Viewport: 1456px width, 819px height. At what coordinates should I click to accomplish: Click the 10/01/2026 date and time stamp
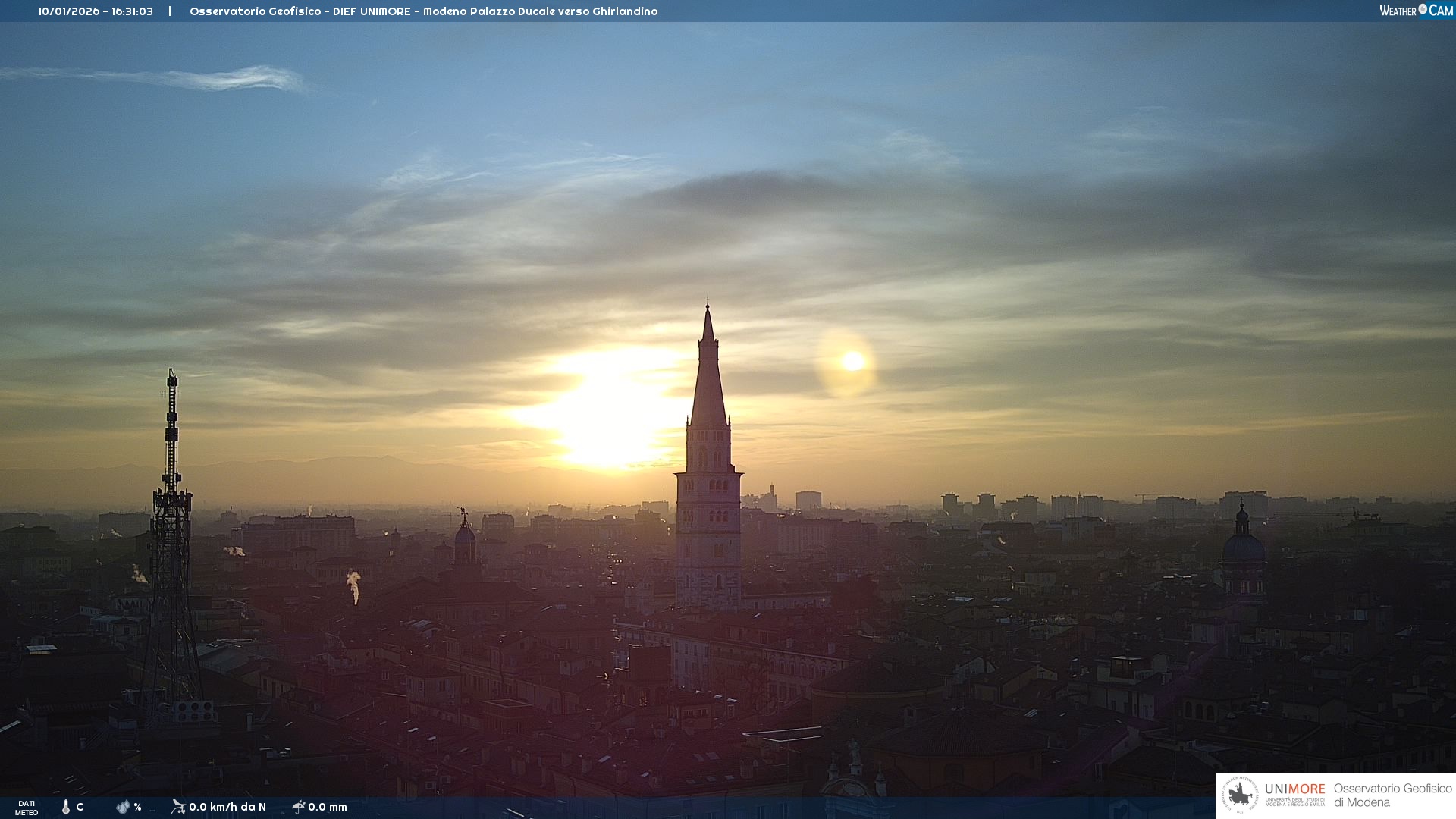pyautogui.click(x=96, y=11)
